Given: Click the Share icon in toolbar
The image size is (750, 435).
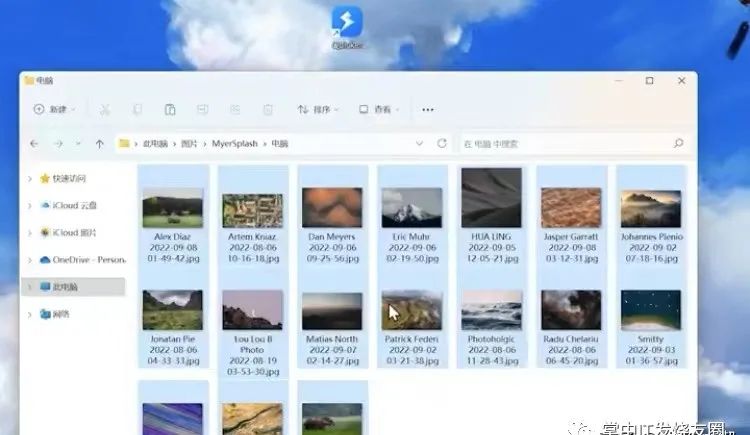Looking at the screenshot, I should point(235,110).
